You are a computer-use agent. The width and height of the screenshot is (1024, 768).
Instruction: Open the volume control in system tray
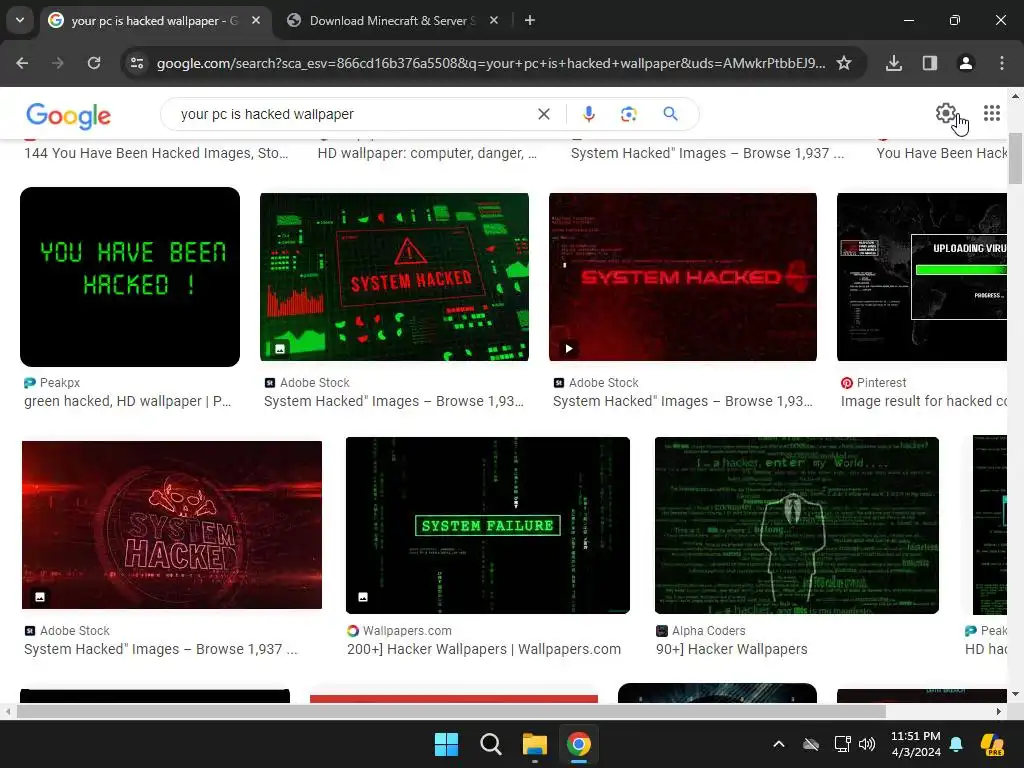(x=867, y=744)
